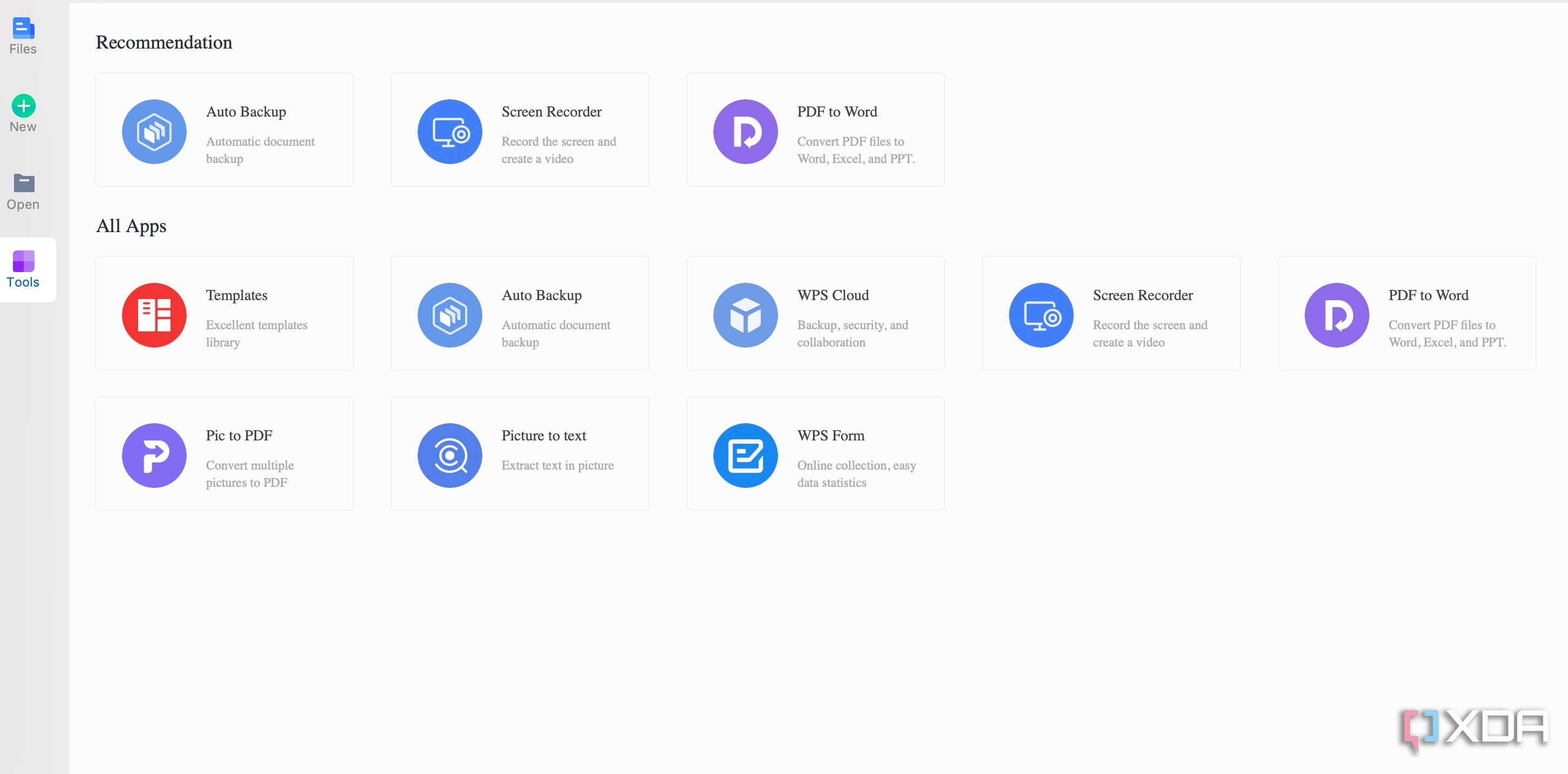This screenshot has height=774, width=1568.
Task: Click PDF to Word title in All Apps
Action: coord(1429,295)
